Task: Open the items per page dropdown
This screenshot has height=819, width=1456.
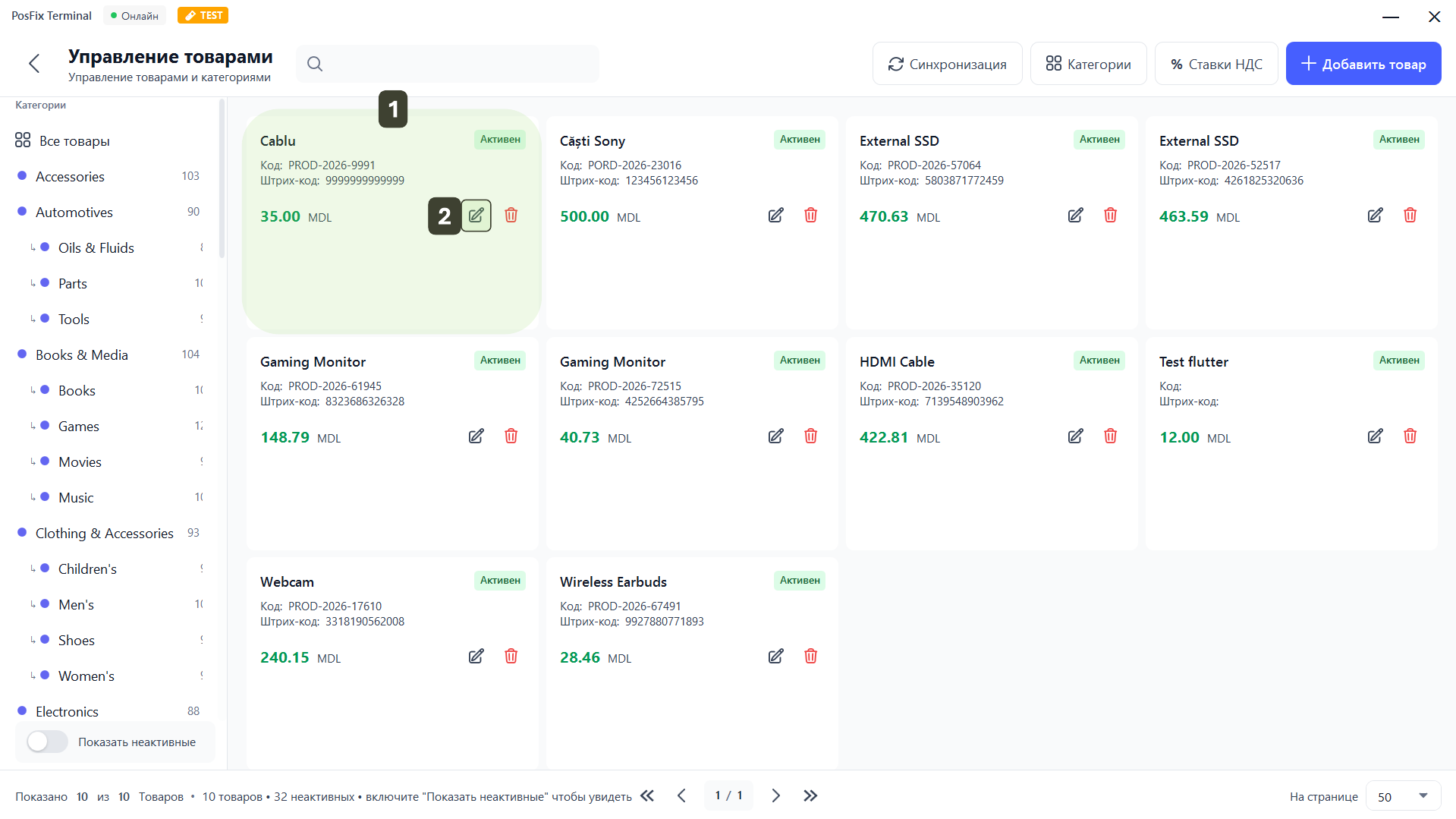Action: [x=1402, y=796]
